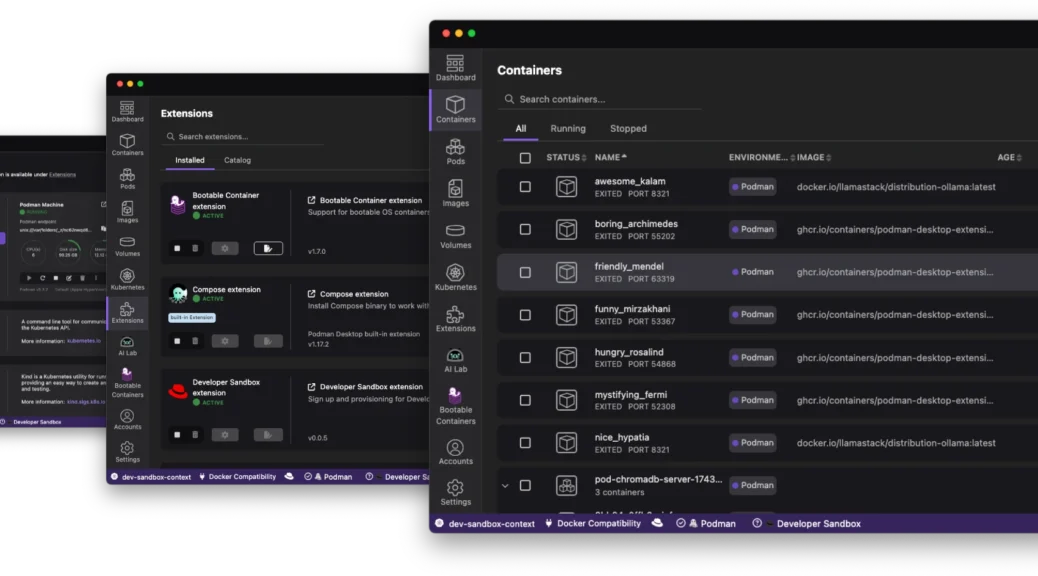Switch to the Stopped containers tab
Screen dimensions: 1038x576
628,129
